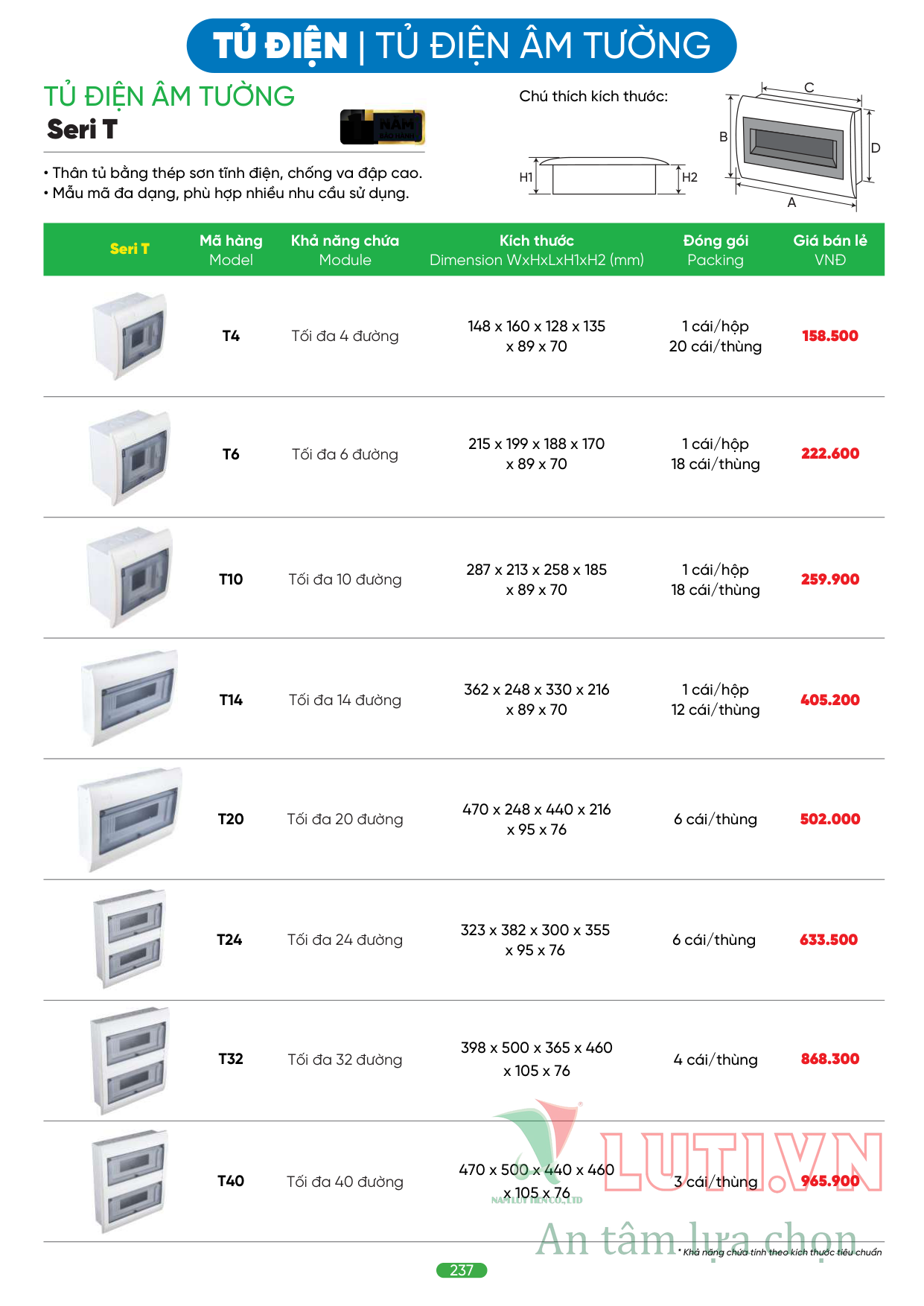The width and height of the screenshot is (924, 1306).
Task: Click the Giá bán lẻ VNĐ column header
Action: click(x=829, y=250)
